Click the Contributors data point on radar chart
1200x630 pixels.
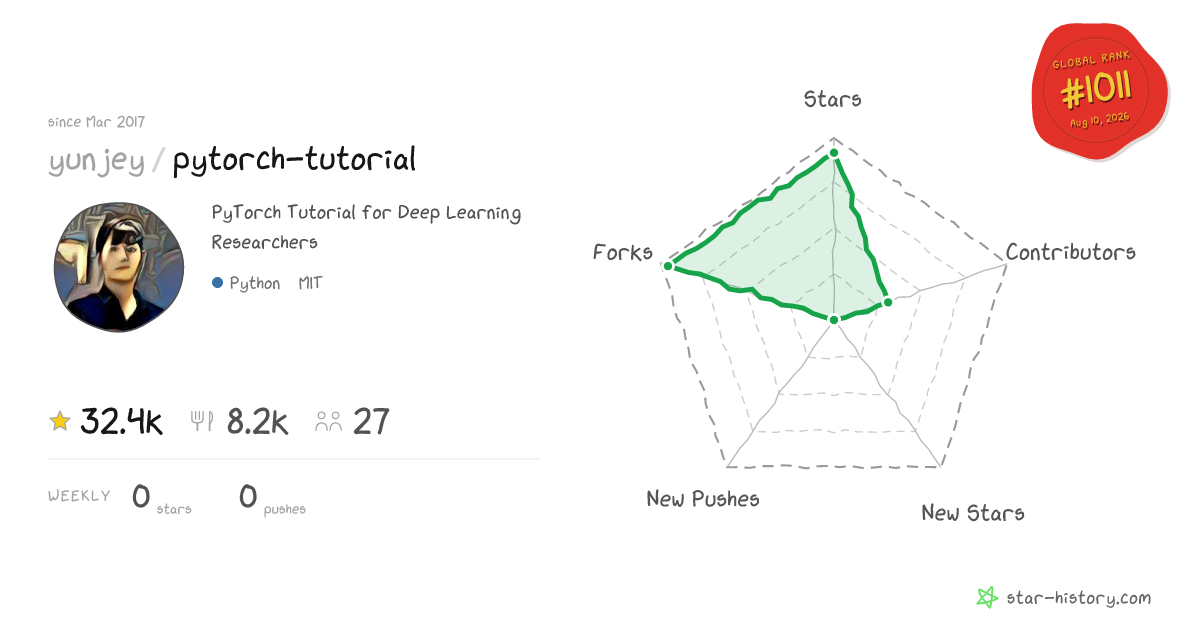pyautogui.click(x=886, y=302)
